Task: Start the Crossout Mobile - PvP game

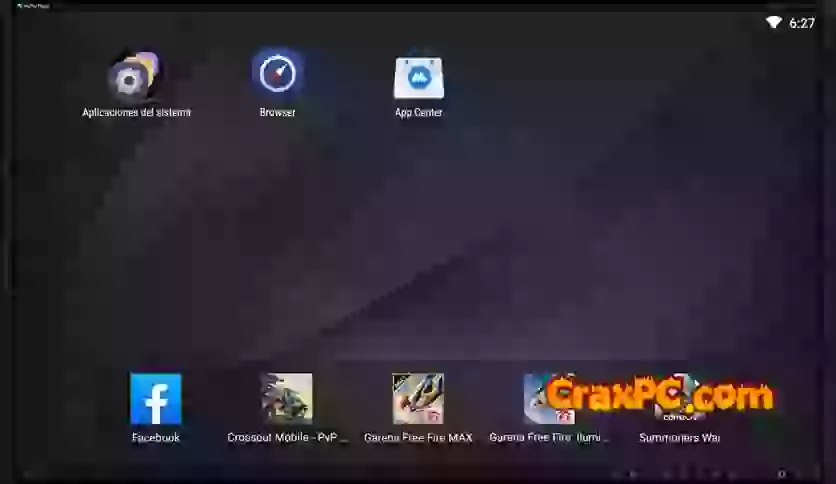Action: tap(286, 399)
